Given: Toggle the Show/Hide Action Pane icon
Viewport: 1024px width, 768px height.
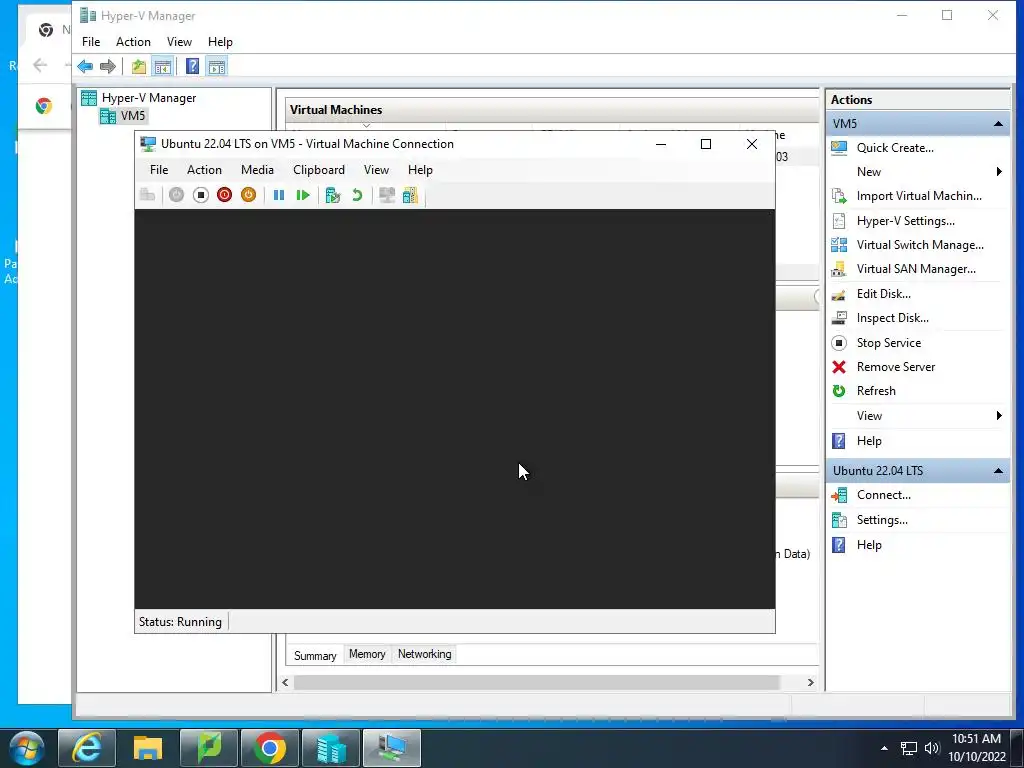Looking at the screenshot, I should click(x=217, y=66).
